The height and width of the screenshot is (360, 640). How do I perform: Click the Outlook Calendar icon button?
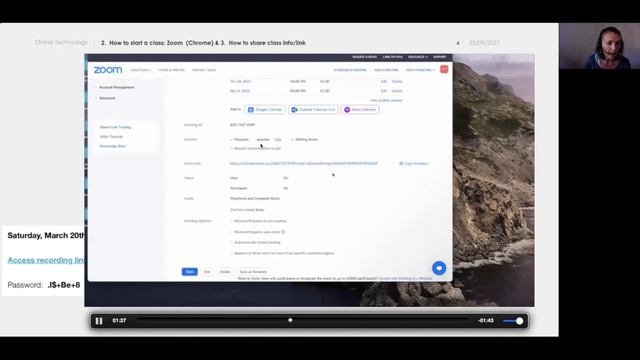point(313,109)
